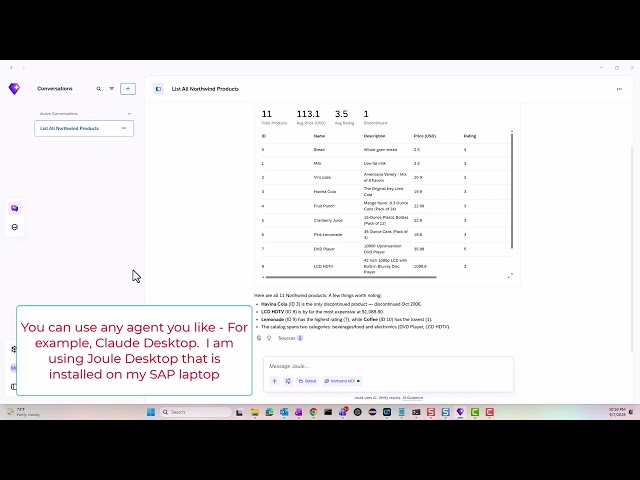Start a new conversation with plus button

(128, 89)
